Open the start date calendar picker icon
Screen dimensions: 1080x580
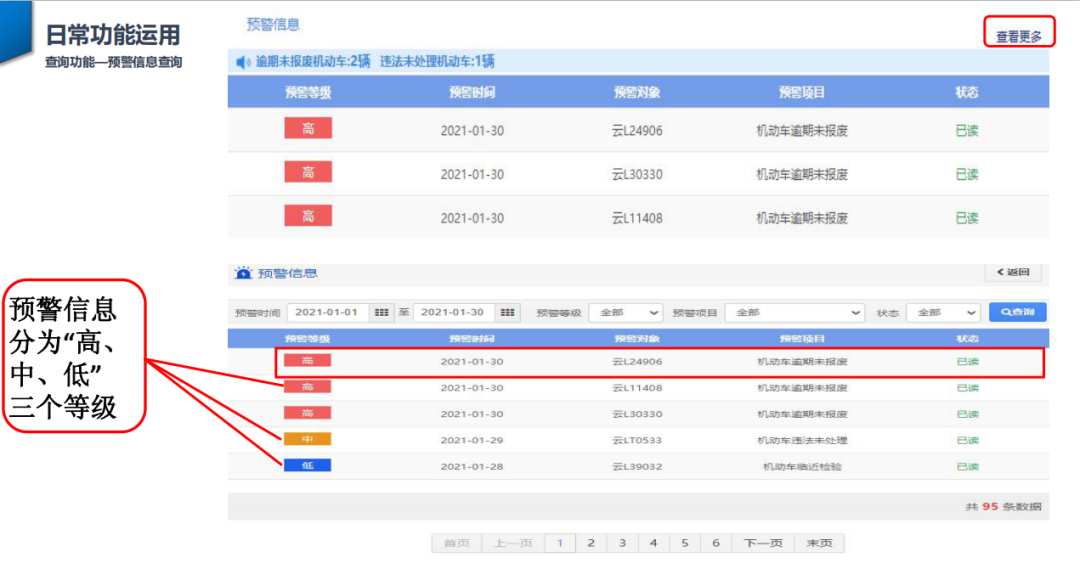382,313
